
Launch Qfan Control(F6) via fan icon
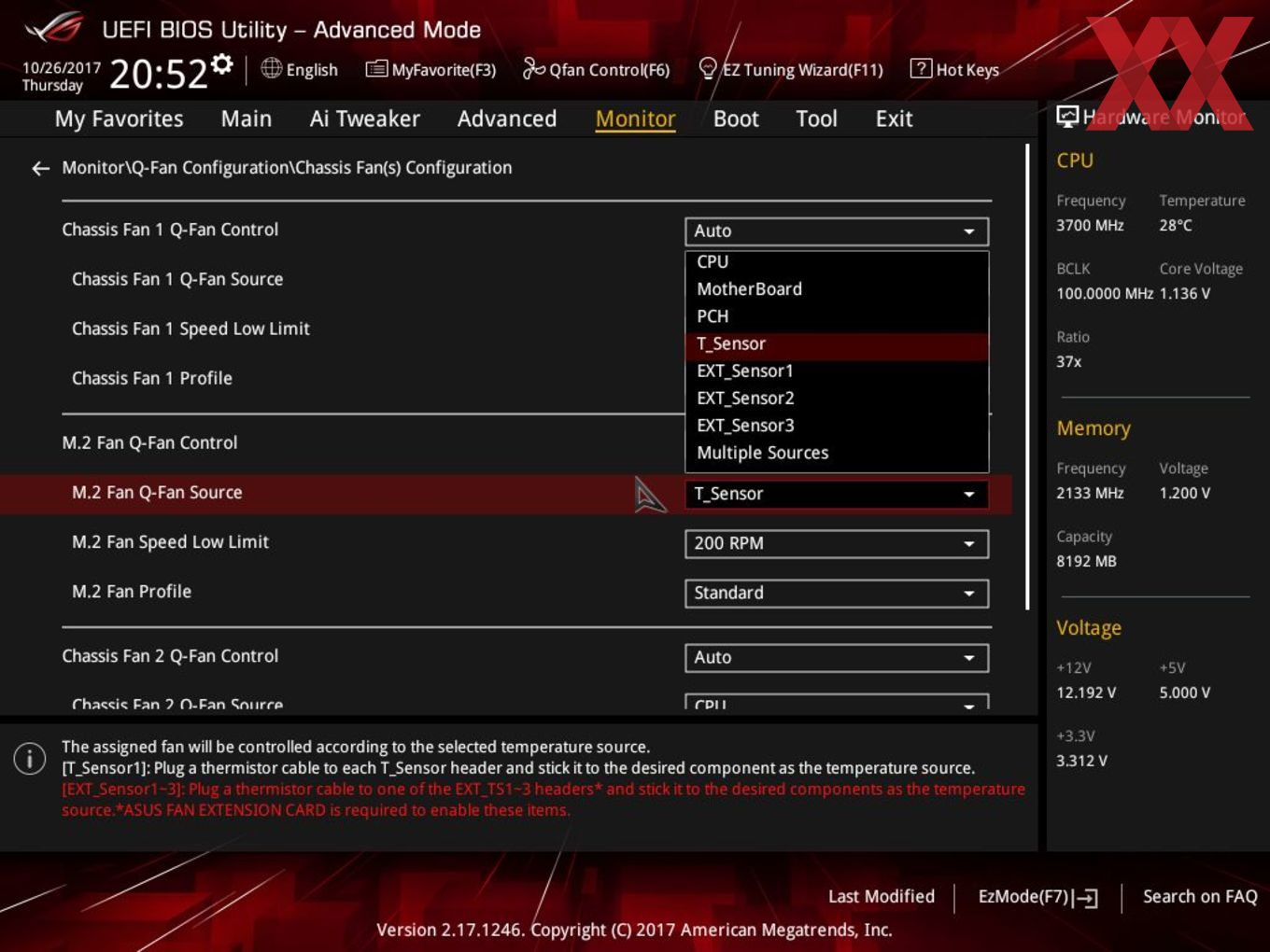pos(533,68)
